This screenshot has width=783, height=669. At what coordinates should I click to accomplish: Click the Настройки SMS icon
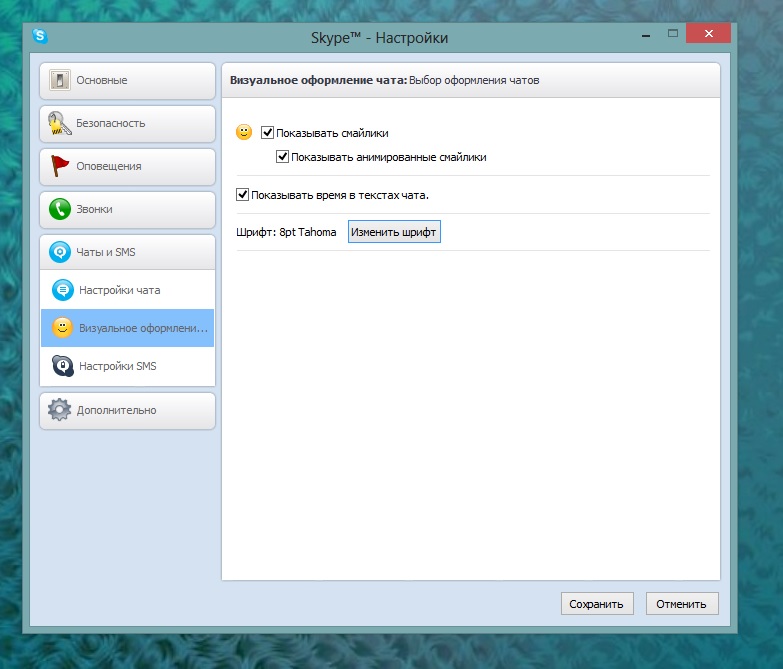(62, 366)
